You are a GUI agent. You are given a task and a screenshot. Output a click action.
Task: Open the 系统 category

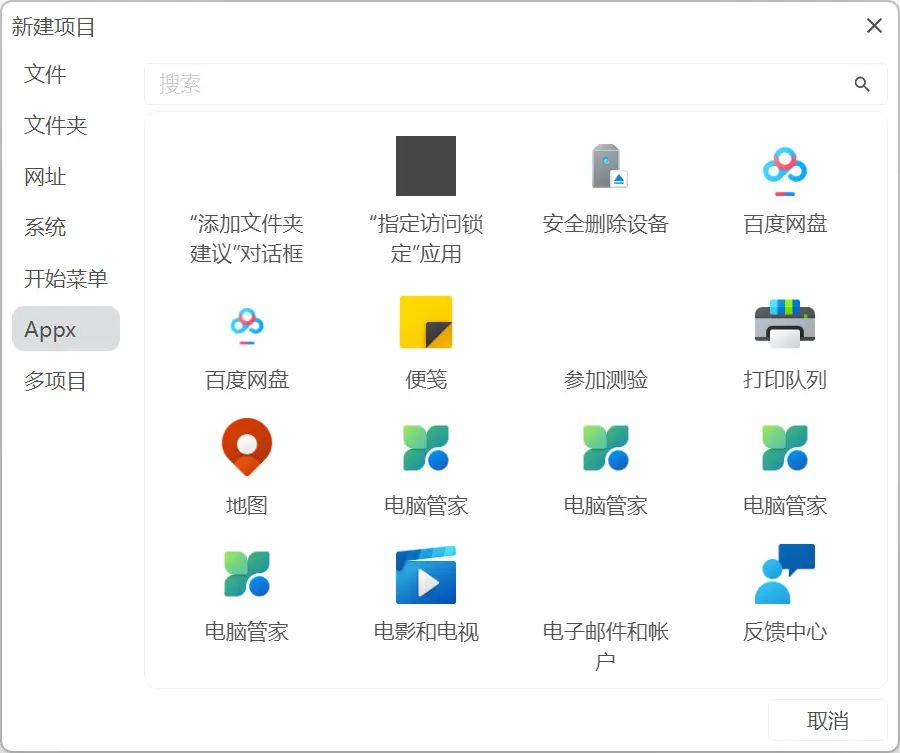(45, 228)
